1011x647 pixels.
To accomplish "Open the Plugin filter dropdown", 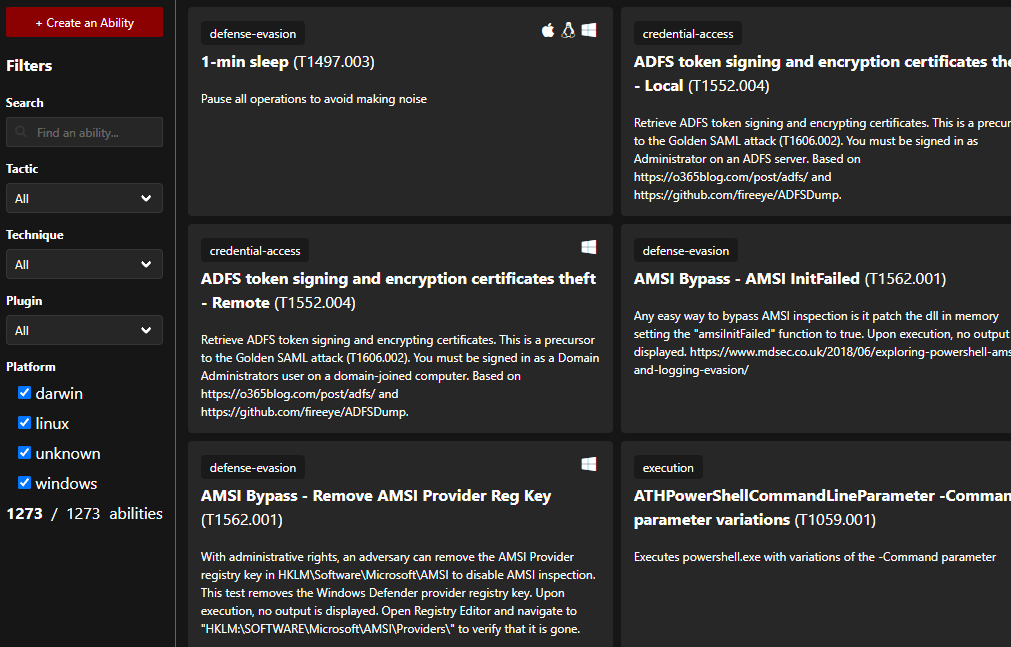I will point(84,330).
